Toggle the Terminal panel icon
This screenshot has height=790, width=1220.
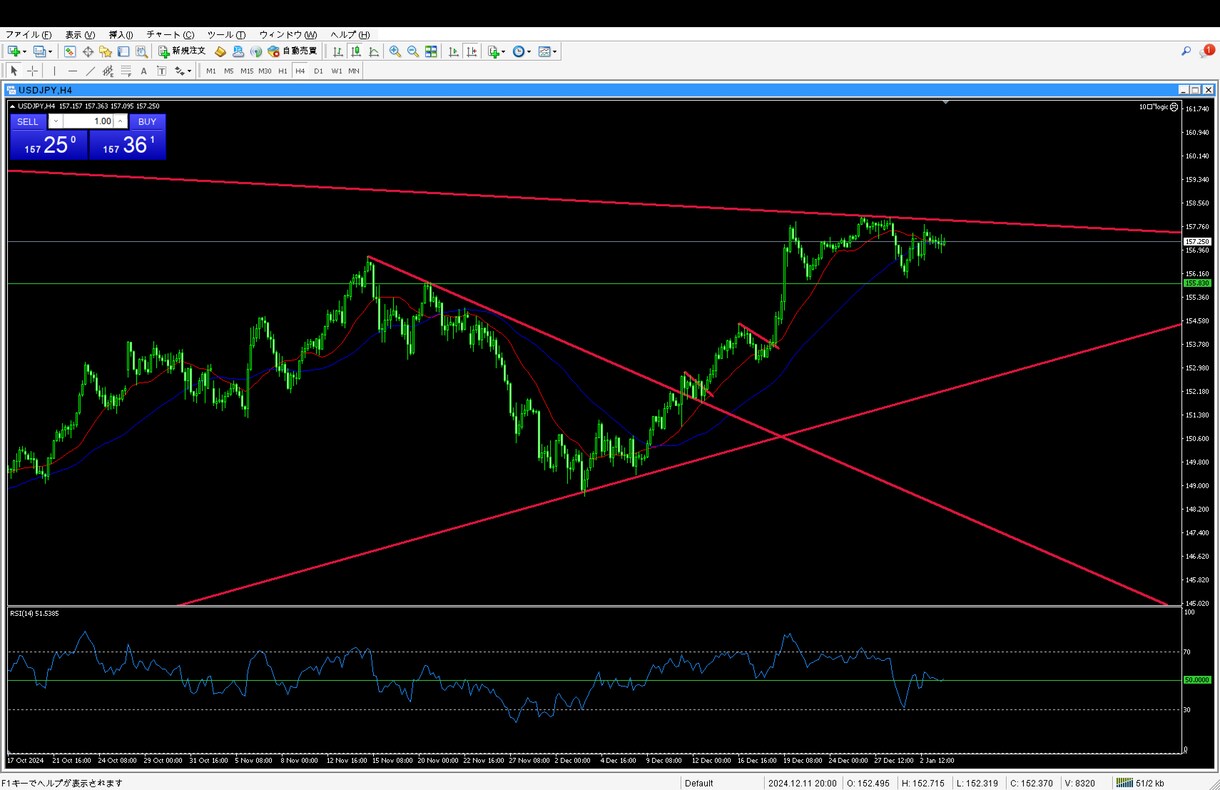(x=123, y=51)
